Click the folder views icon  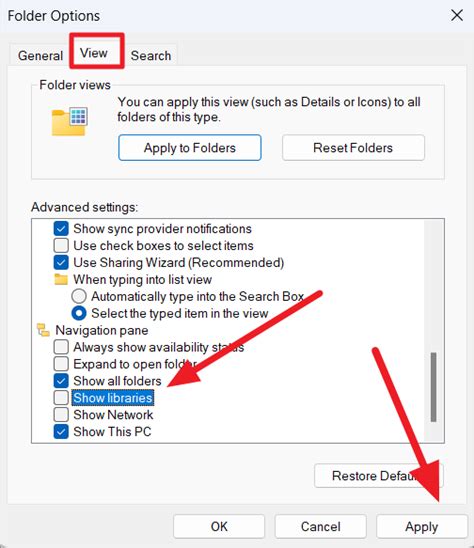pos(70,121)
